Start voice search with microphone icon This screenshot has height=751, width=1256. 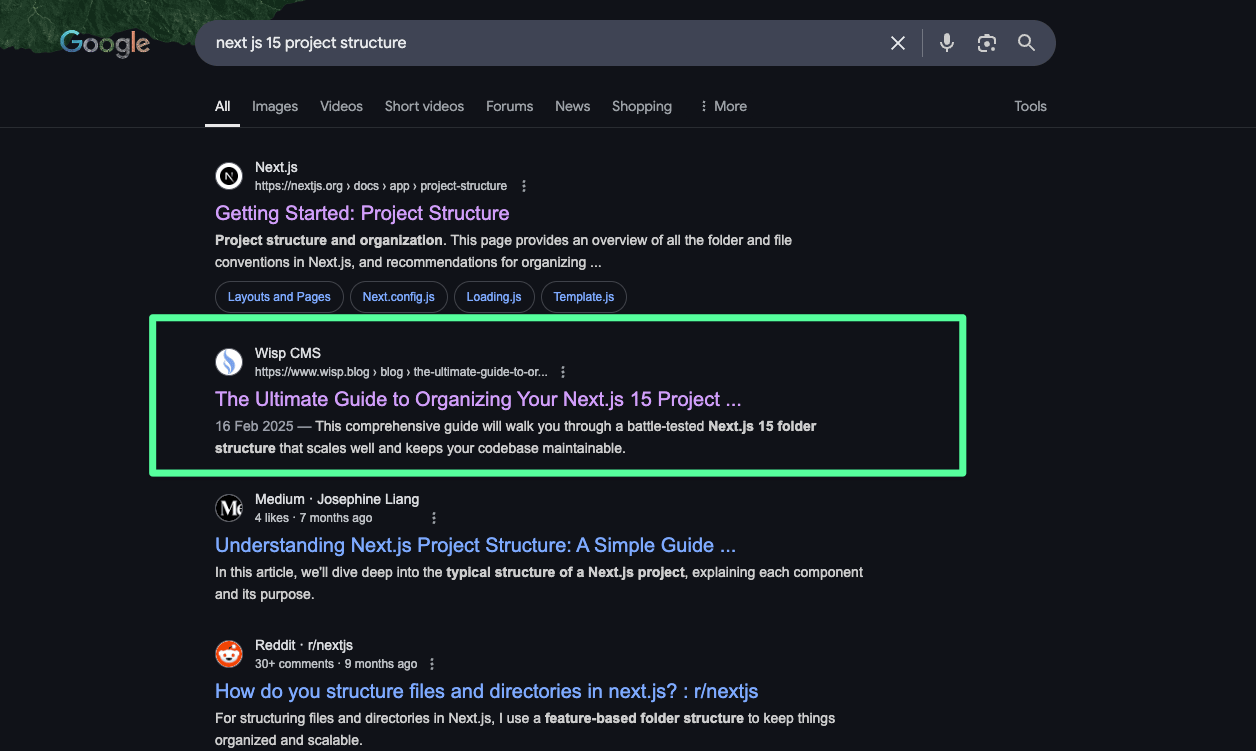point(947,43)
